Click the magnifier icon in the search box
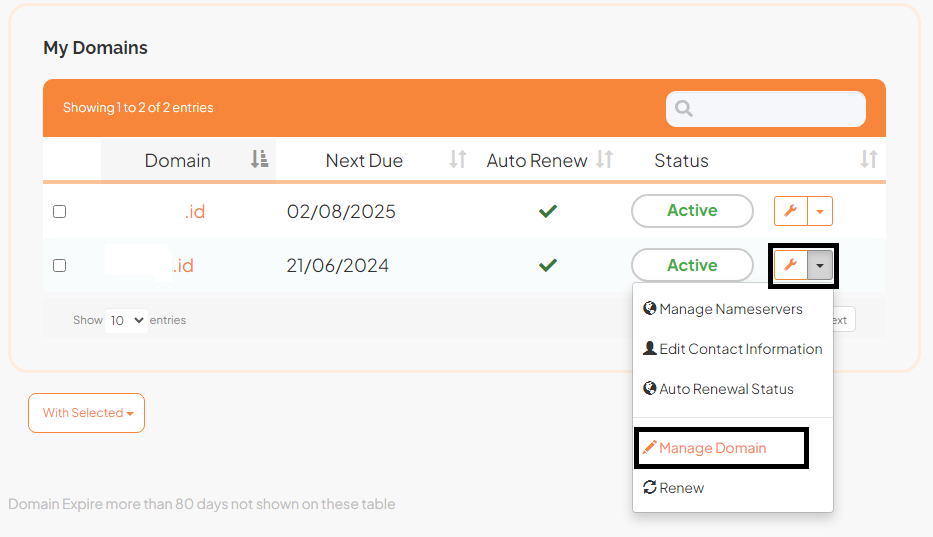This screenshot has height=537, width=933. 684,109
